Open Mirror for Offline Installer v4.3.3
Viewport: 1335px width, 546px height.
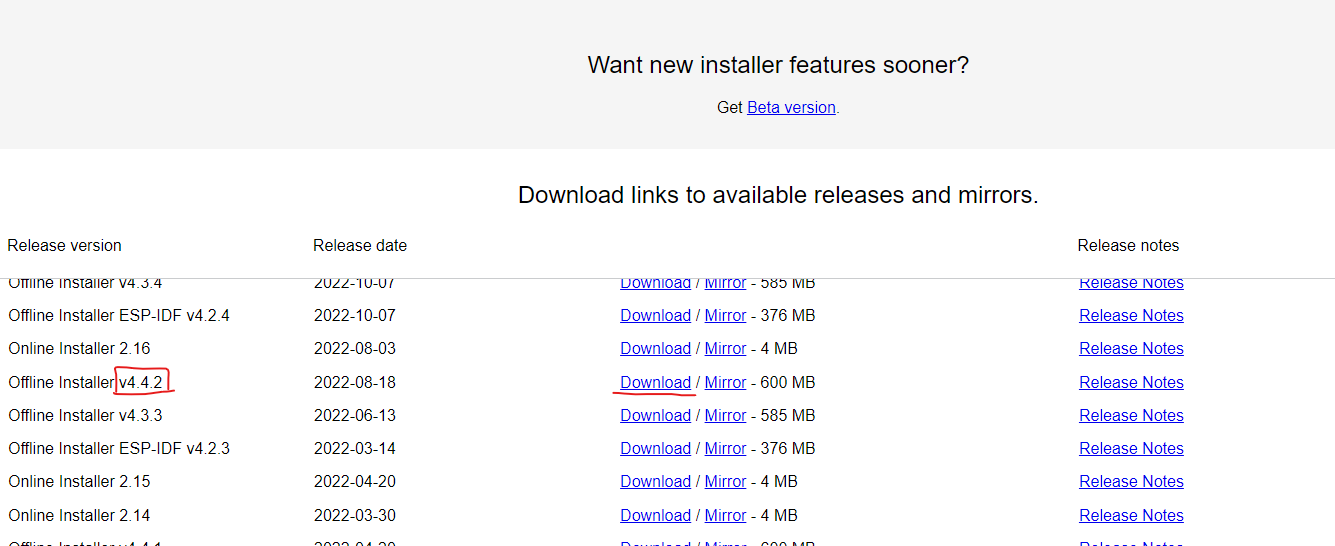click(x=725, y=415)
